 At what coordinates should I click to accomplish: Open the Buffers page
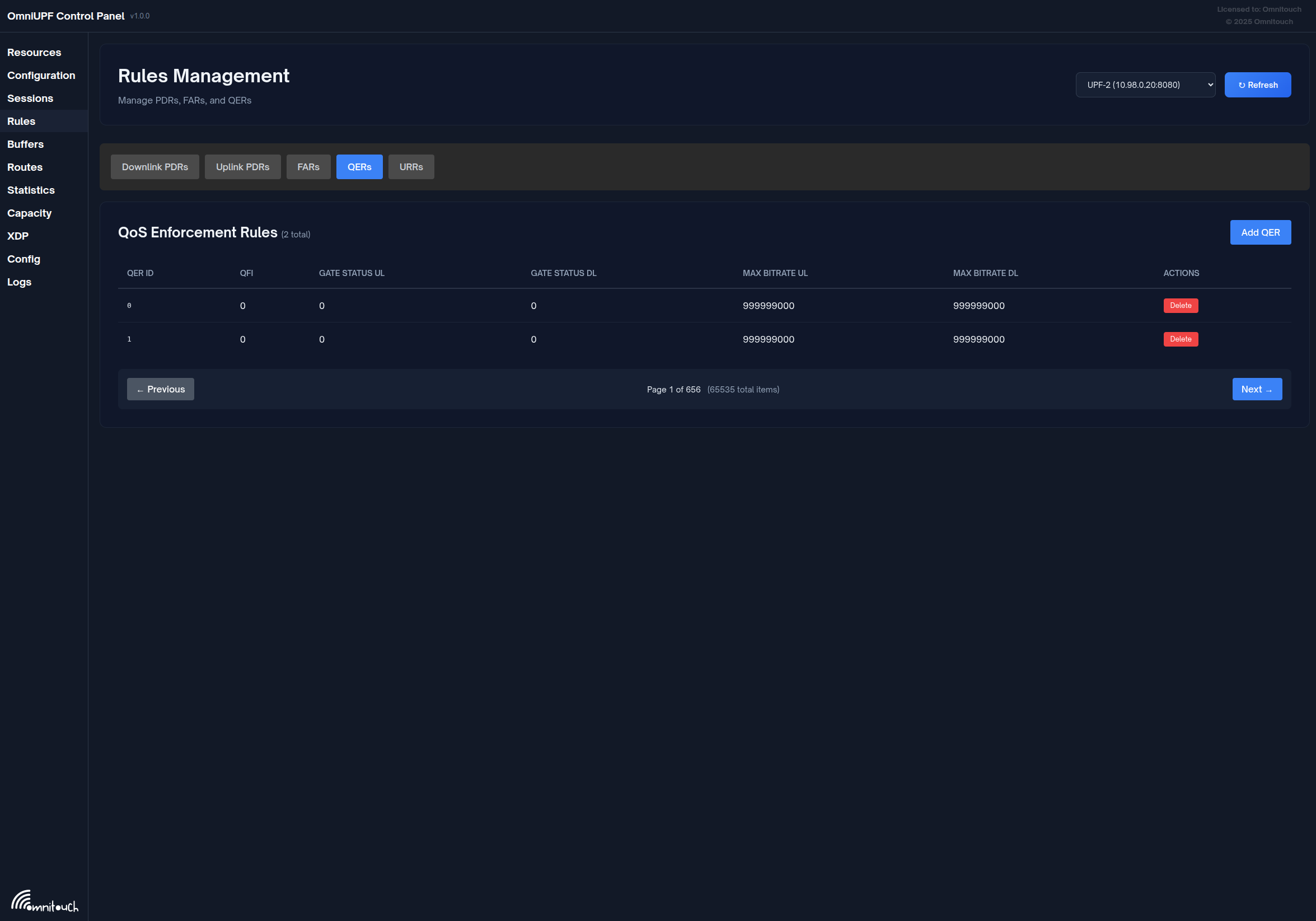[x=25, y=144]
